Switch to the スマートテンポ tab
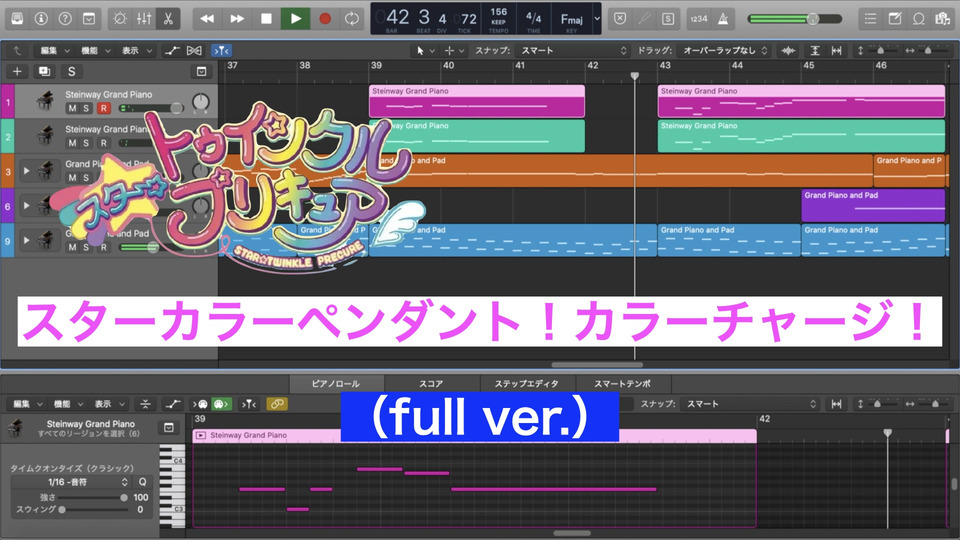 tap(623, 384)
